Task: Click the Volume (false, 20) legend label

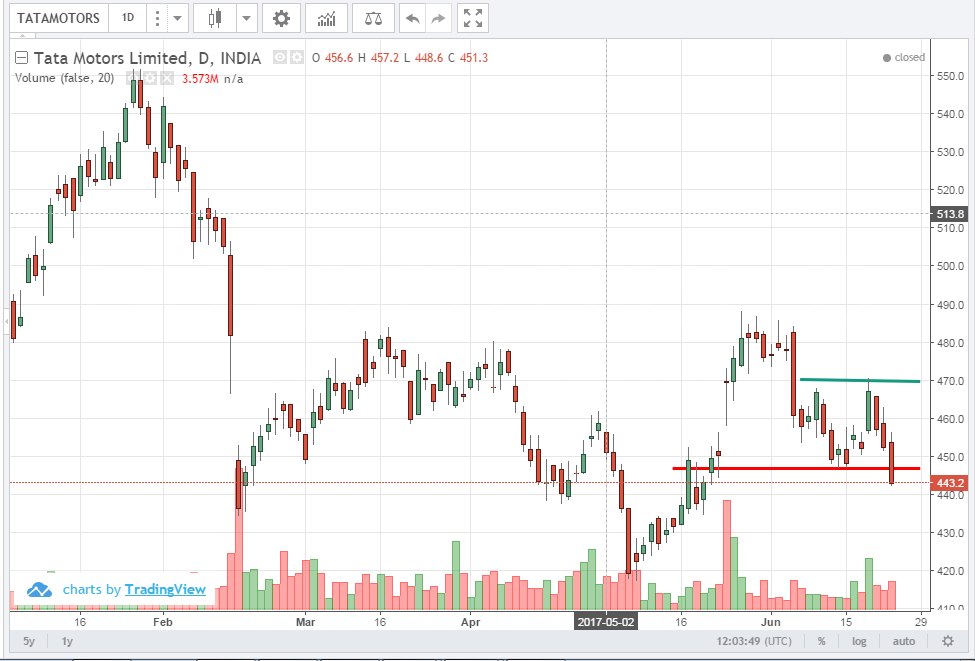Action: click(65, 78)
